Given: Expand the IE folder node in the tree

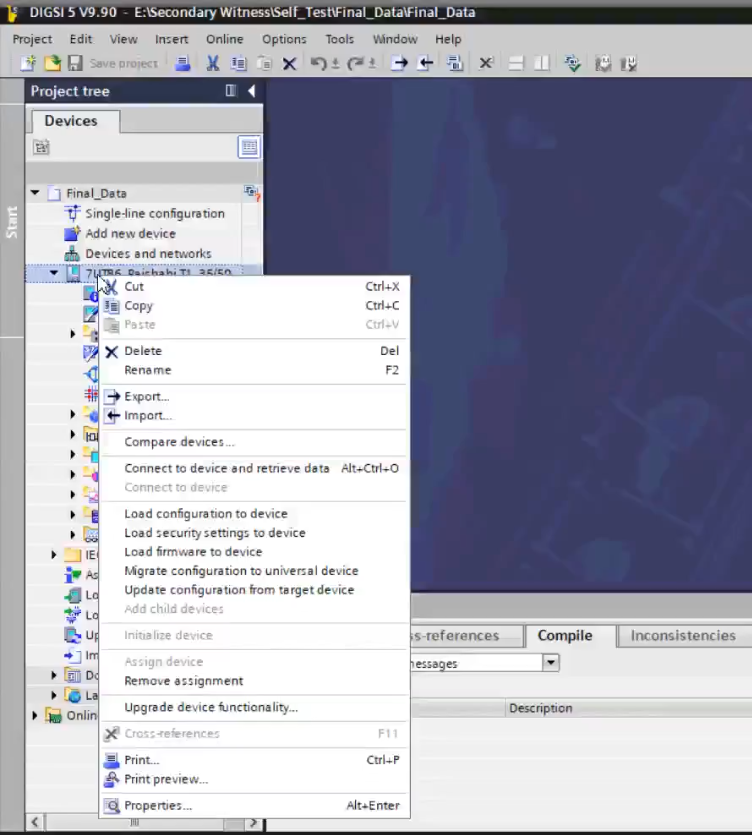Looking at the screenshot, I should coord(54,555).
